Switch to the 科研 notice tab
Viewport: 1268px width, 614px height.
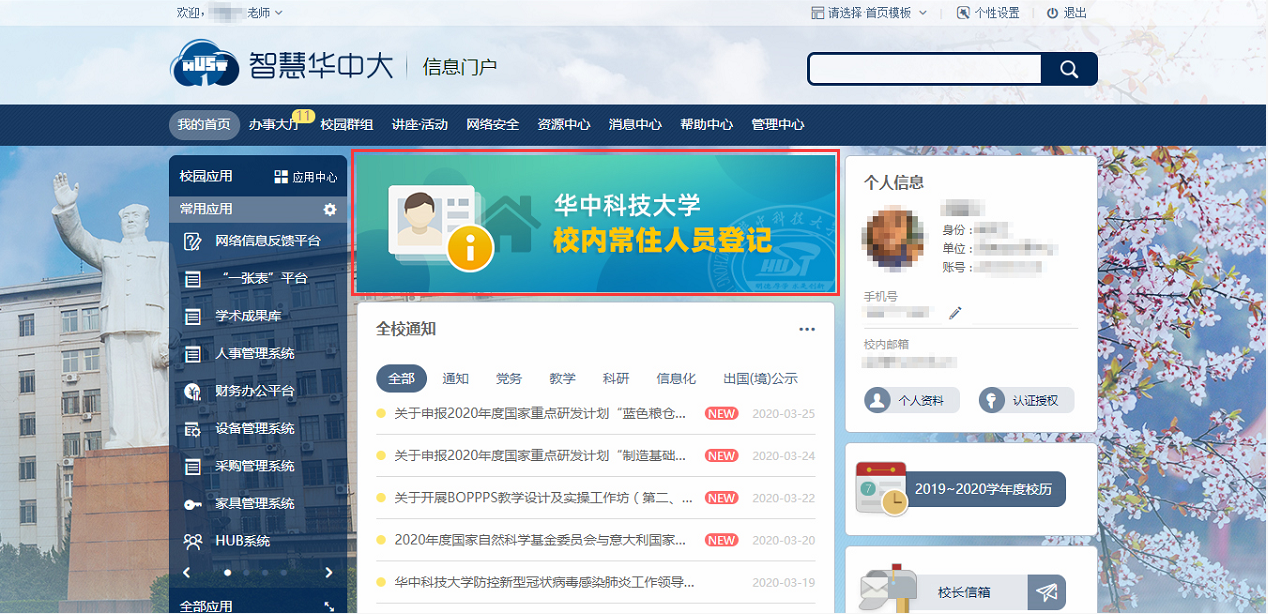pyautogui.click(x=615, y=379)
